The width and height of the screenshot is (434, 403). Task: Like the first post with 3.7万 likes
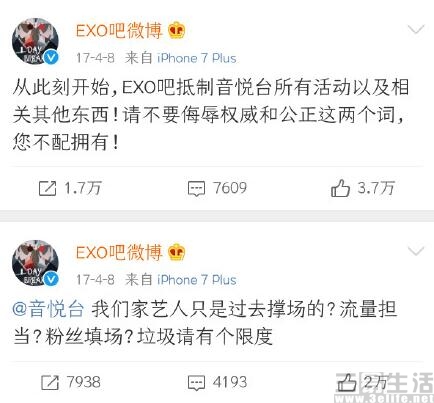[x=340, y=188]
